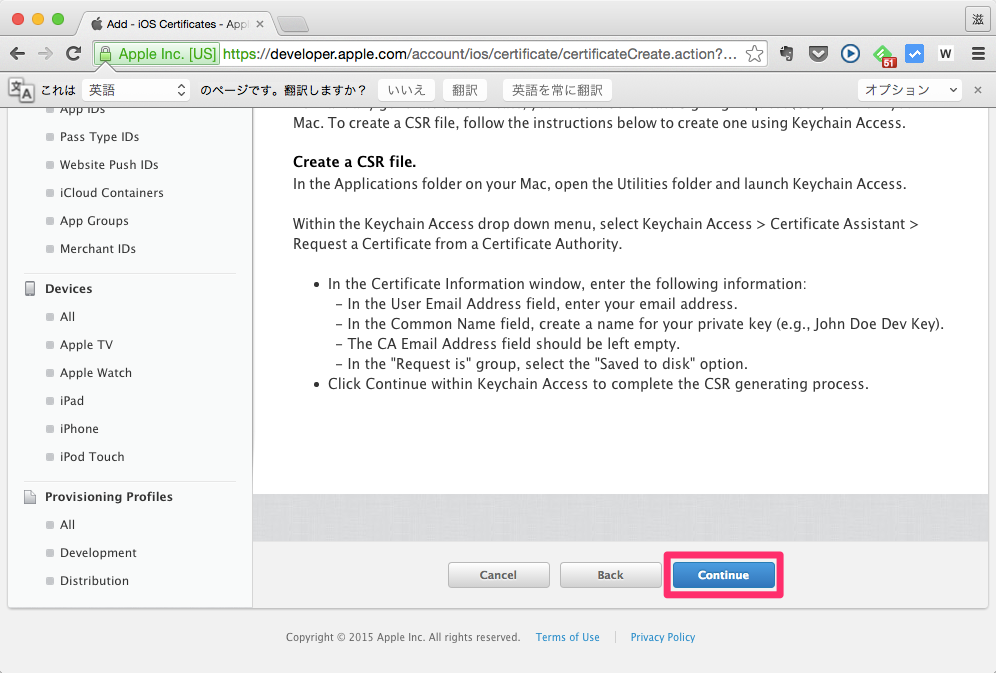Image resolution: width=996 pixels, height=673 pixels.
Task: Open the W extension icon
Action: click(x=945, y=54)
